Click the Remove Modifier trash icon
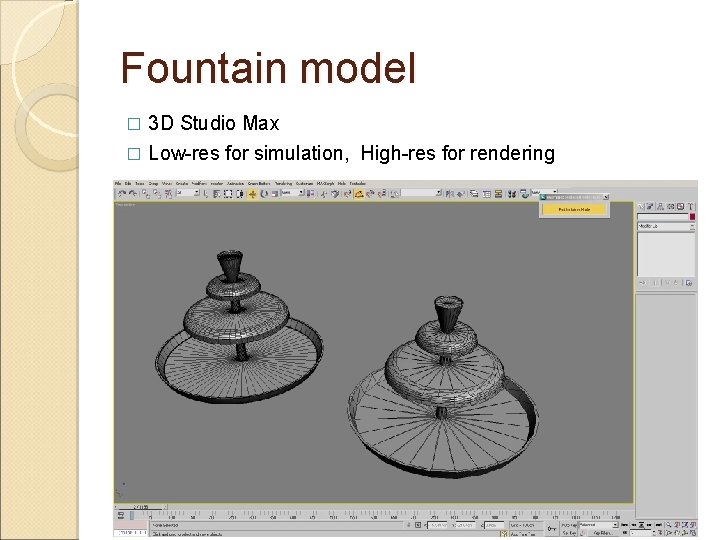 tap(676, 282)
